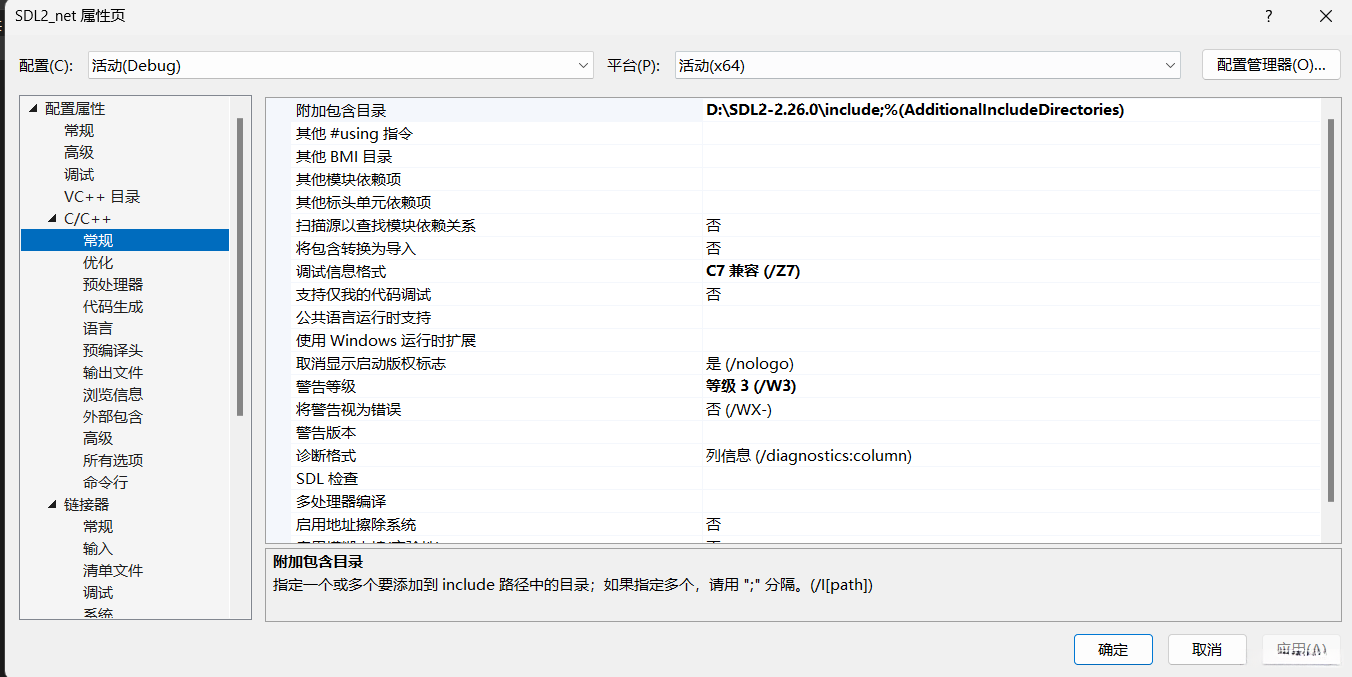Select 浏览信息 under C/C++
1352x677 pixels.
pos(113,395)
